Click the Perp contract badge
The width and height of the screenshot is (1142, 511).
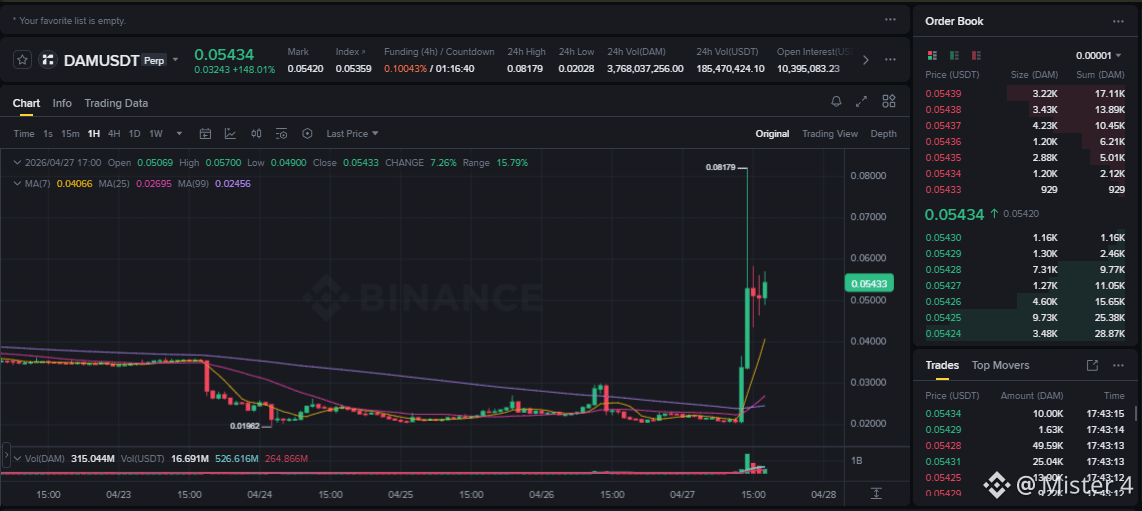154,60
